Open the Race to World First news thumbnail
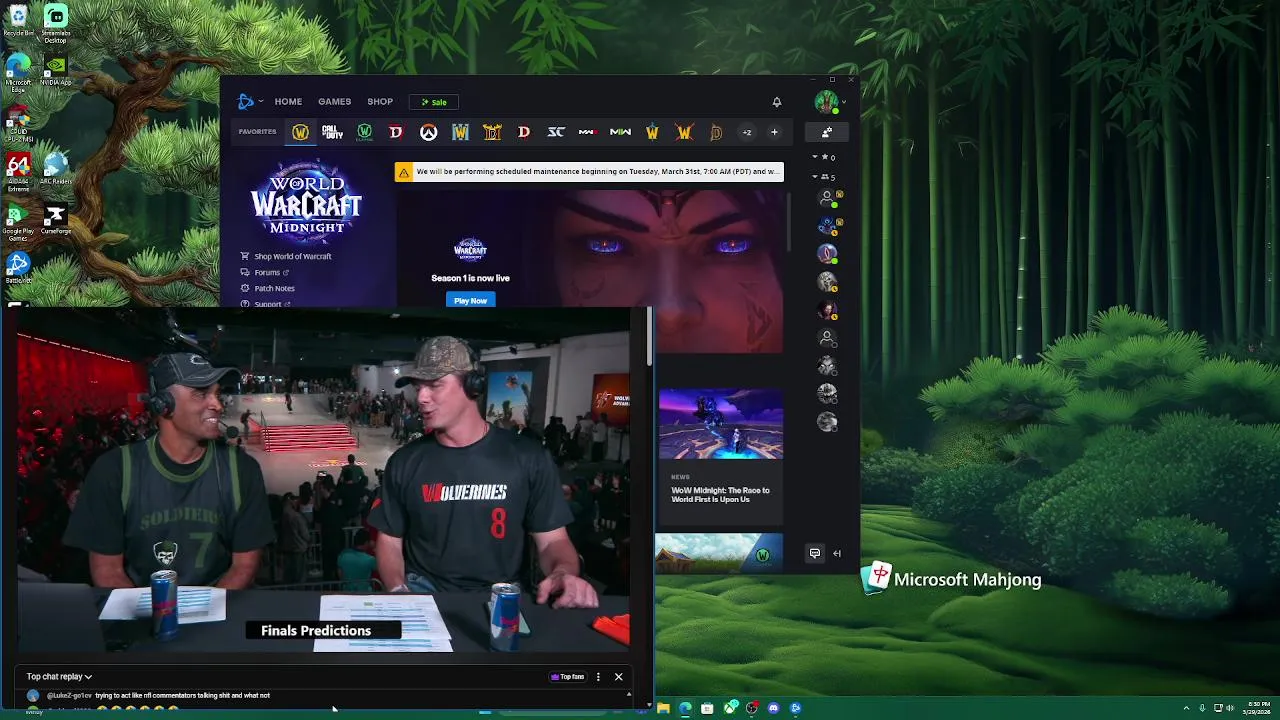This screenshot has height=720, width=1280. click(720, 424)
